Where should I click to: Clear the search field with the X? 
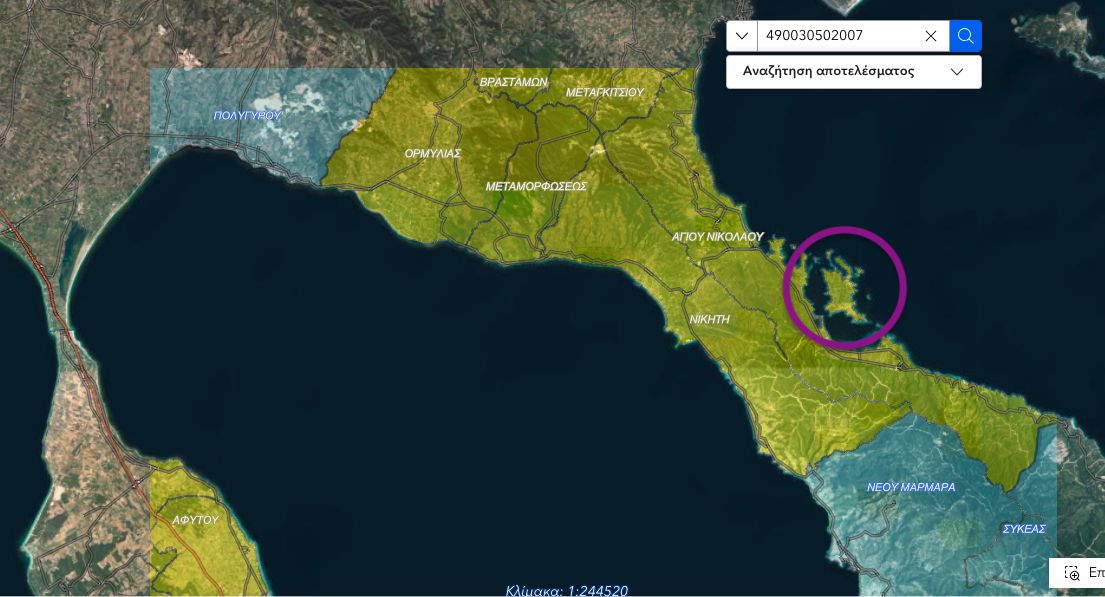(931, 36)
